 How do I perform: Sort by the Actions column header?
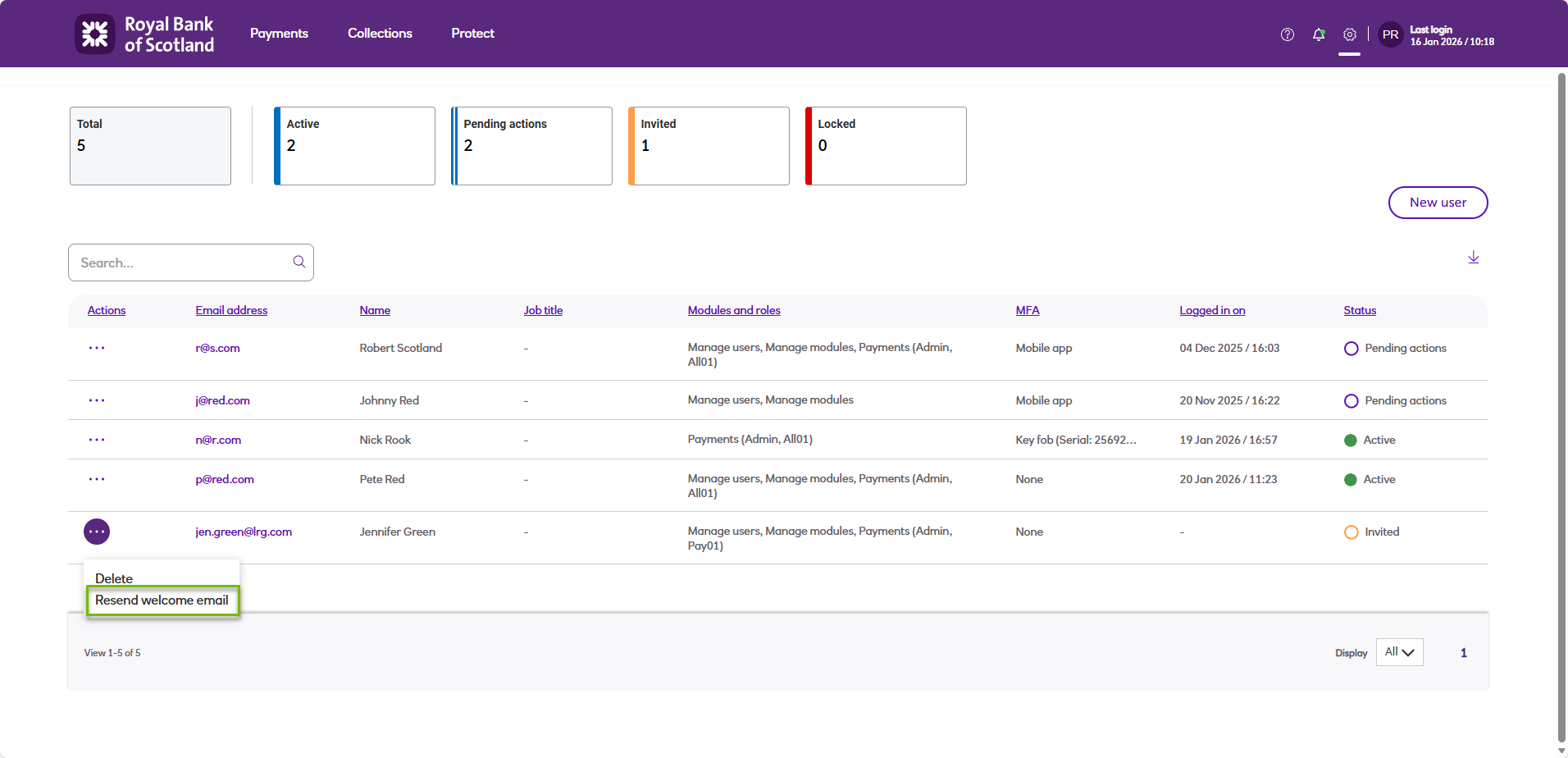107,310
